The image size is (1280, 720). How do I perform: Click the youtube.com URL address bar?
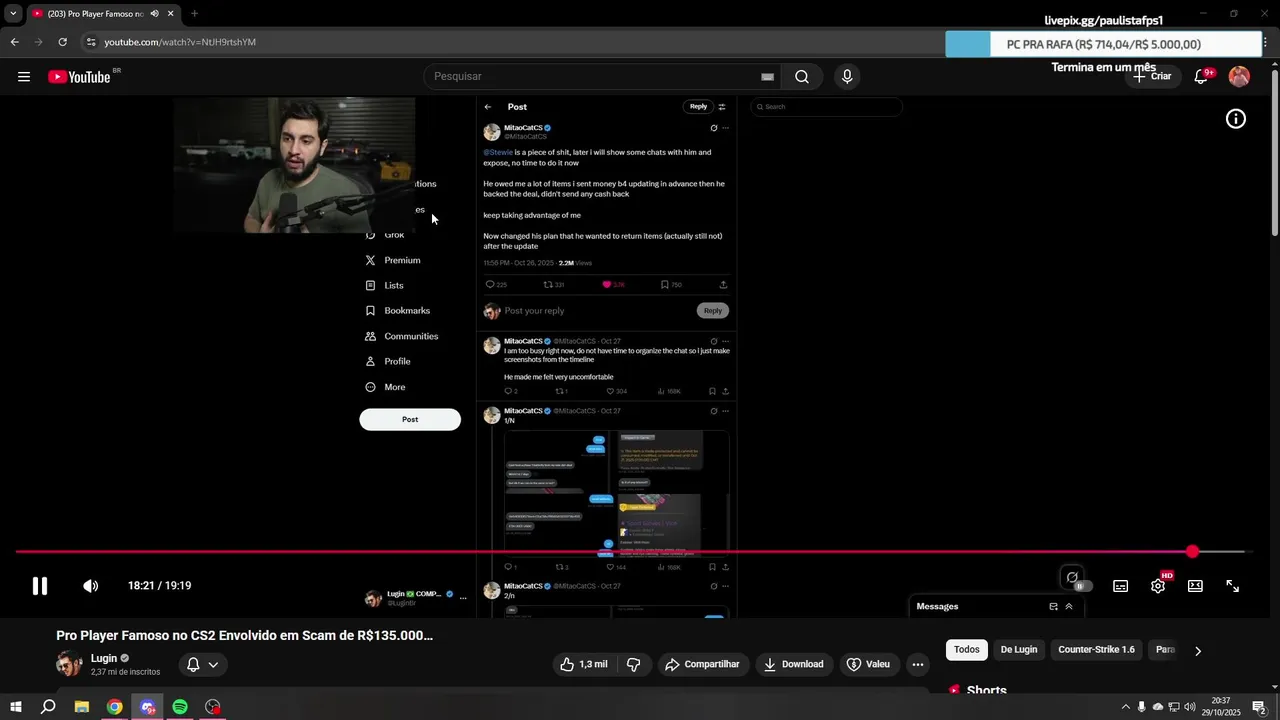pos(180,42)
